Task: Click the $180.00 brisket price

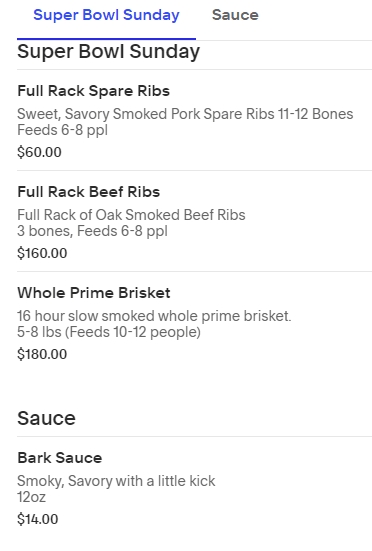Action: coord(42,354)
